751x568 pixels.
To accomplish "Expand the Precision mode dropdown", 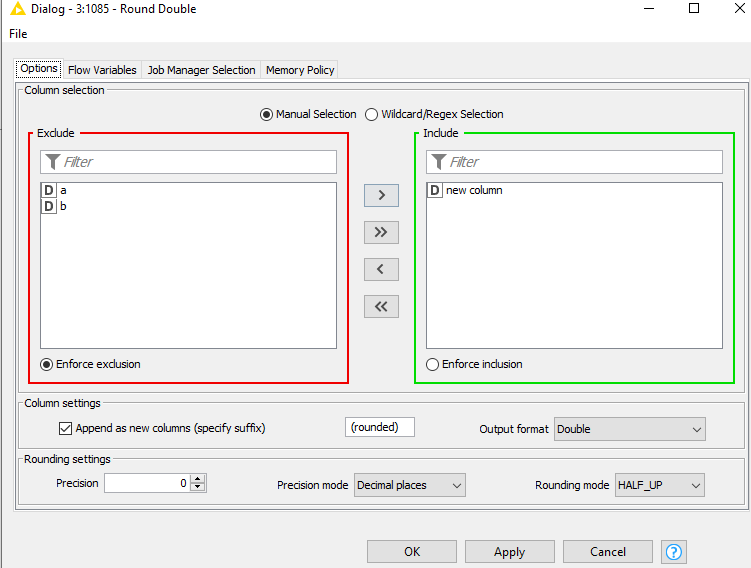I will (x=410, y=485).
